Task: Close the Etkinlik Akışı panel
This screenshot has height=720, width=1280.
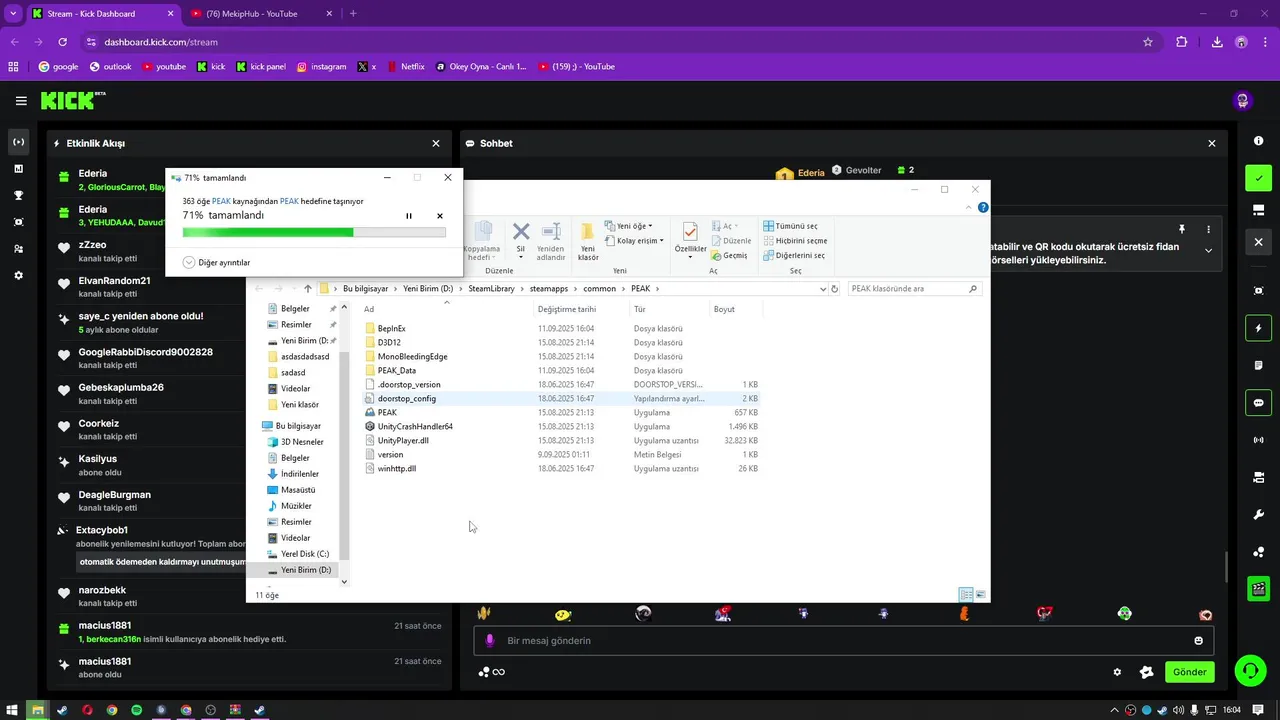Action: 436,143
